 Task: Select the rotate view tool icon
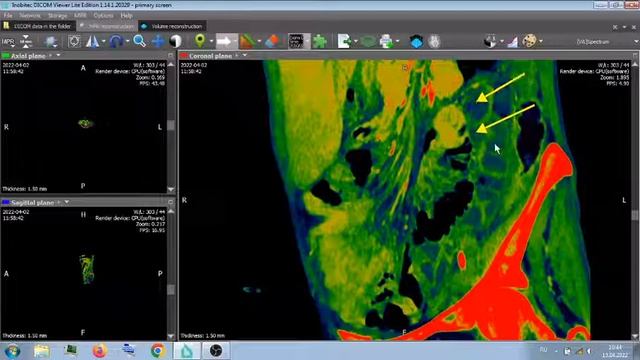(74, 41)
